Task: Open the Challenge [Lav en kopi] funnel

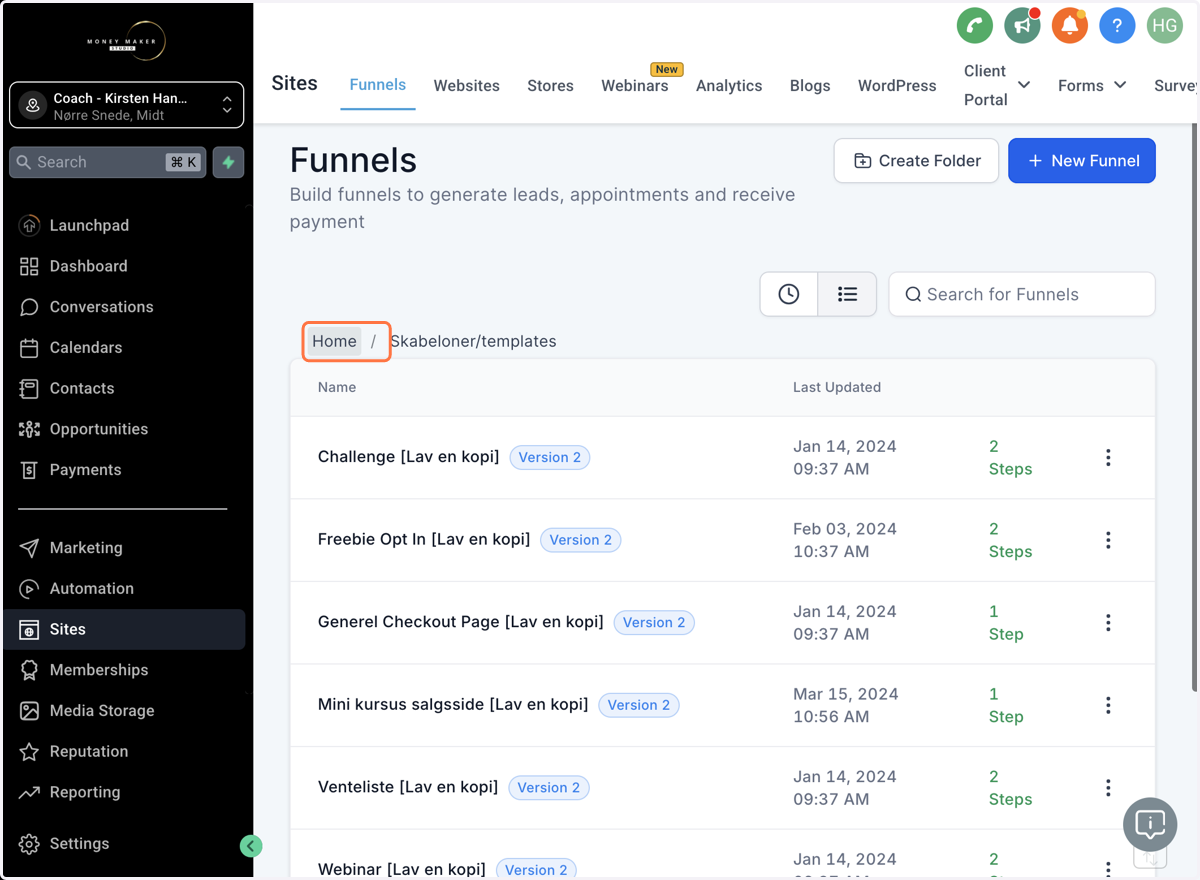Action: point(408,457)
